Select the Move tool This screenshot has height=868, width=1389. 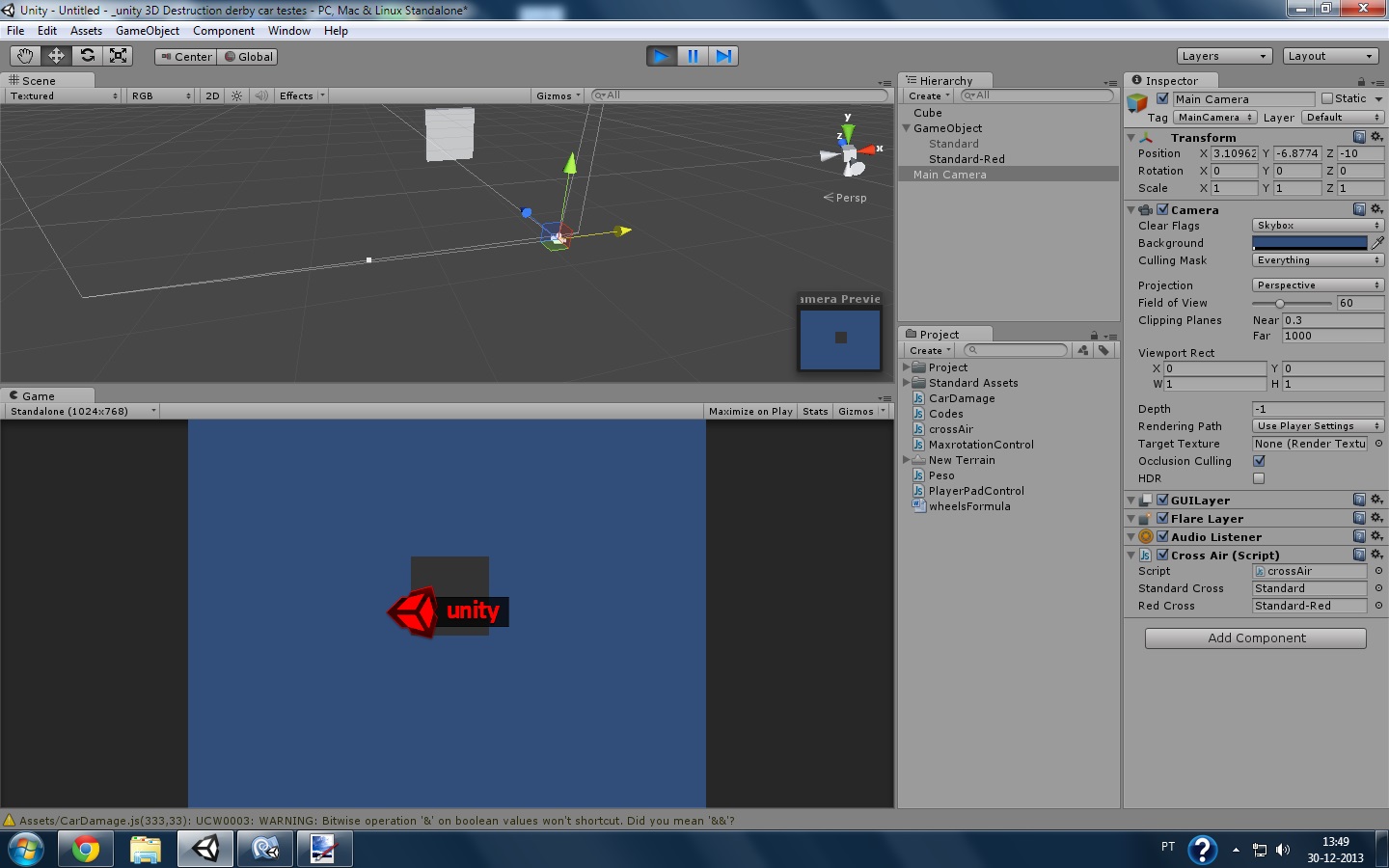coord(56,55)
